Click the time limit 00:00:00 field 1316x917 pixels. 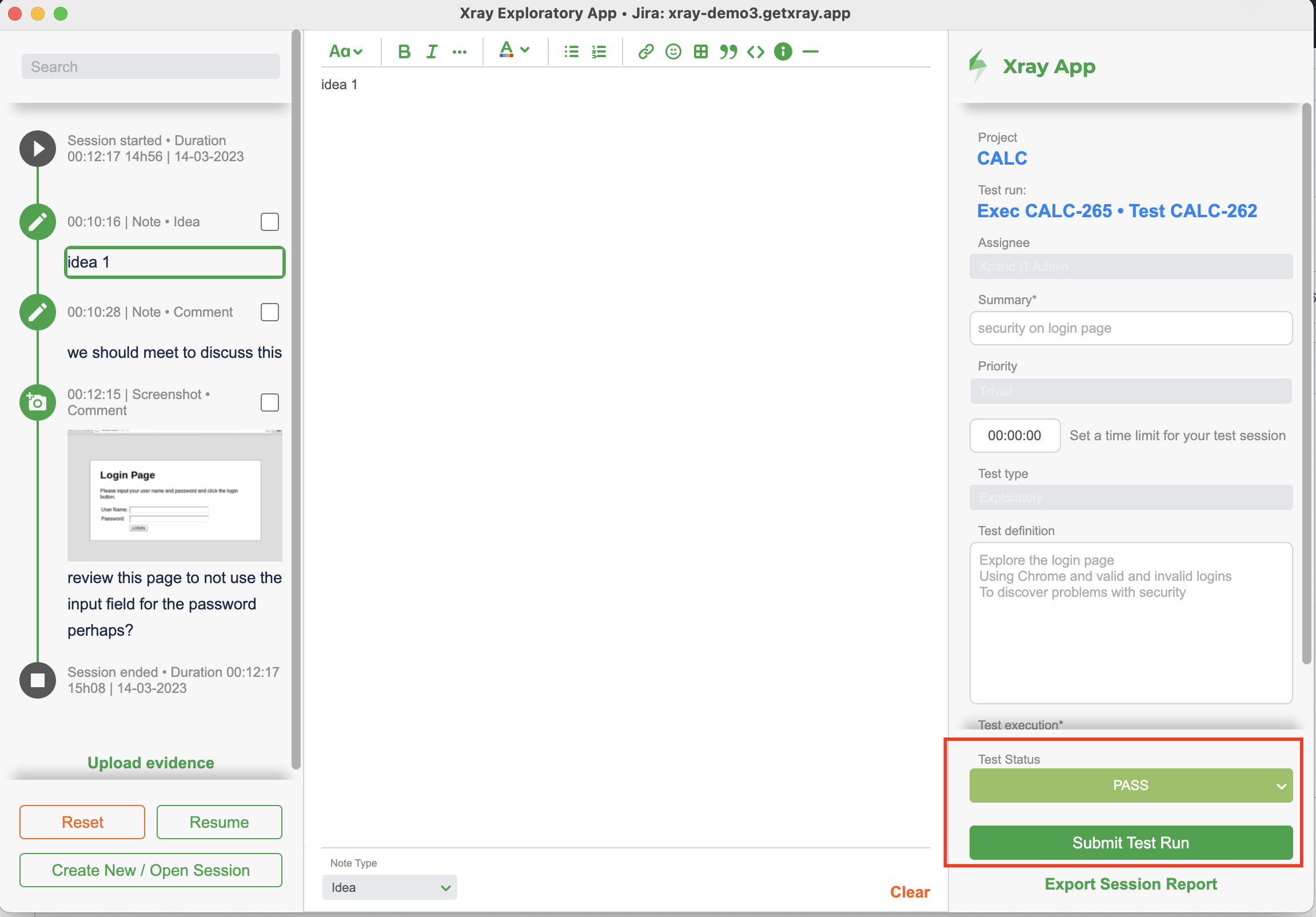coord(1015,436)
